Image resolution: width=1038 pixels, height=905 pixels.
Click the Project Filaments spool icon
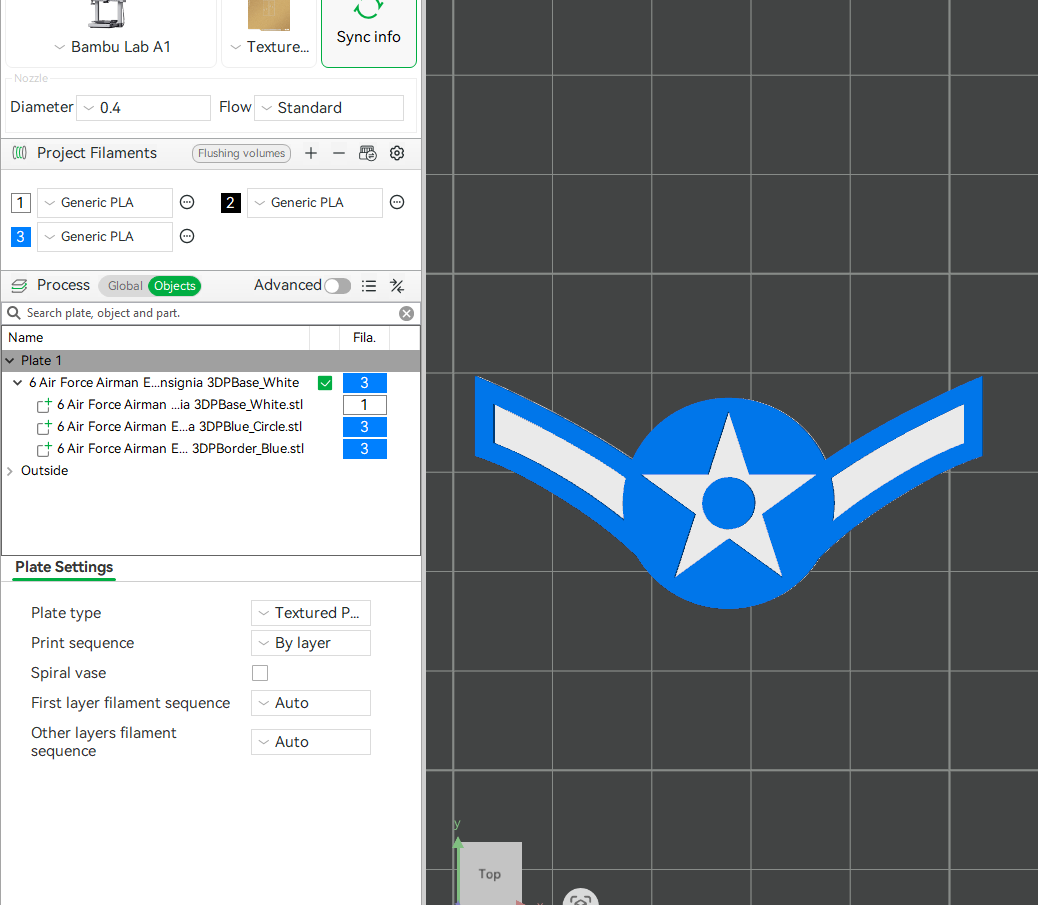18,153
